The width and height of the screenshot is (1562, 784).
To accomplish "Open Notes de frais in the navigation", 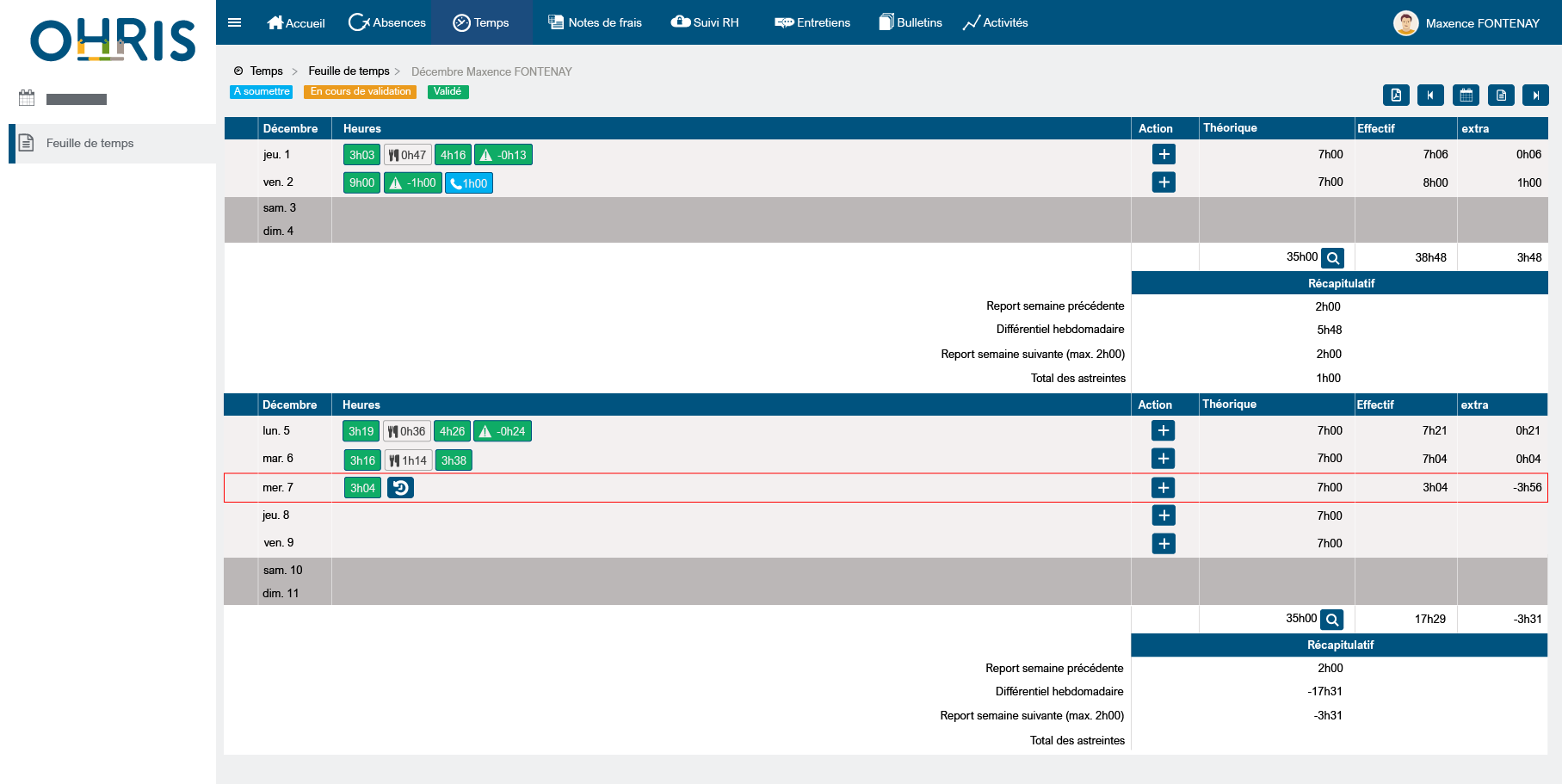I will coord(596,23).
